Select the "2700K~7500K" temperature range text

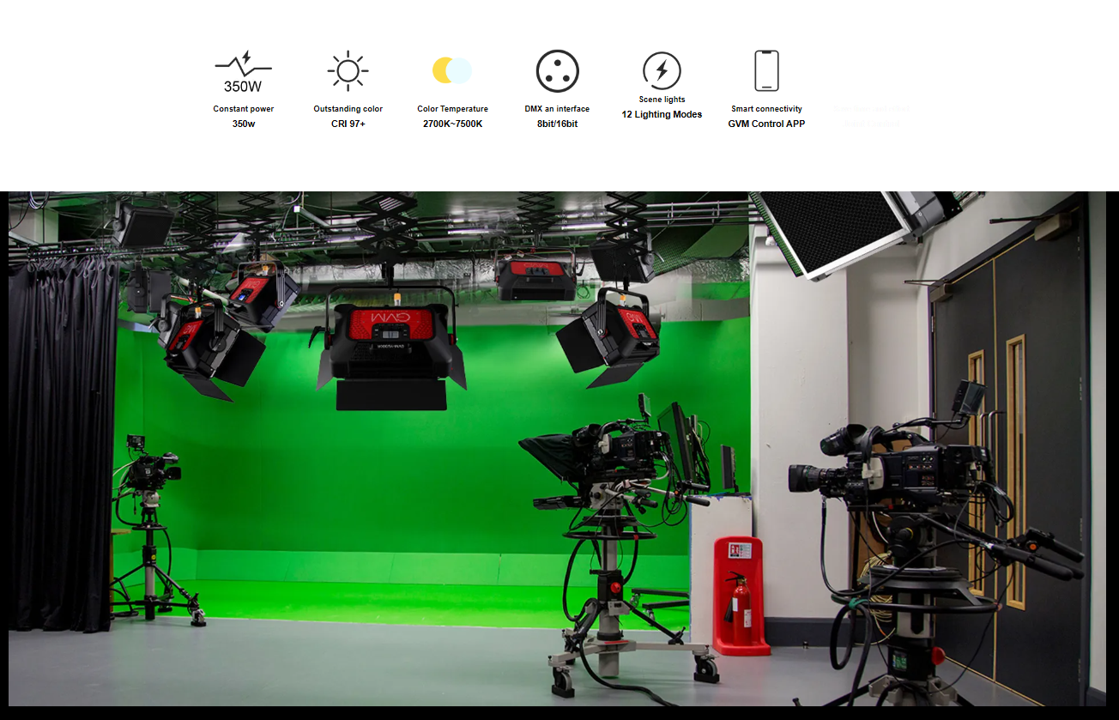(452, 124)
